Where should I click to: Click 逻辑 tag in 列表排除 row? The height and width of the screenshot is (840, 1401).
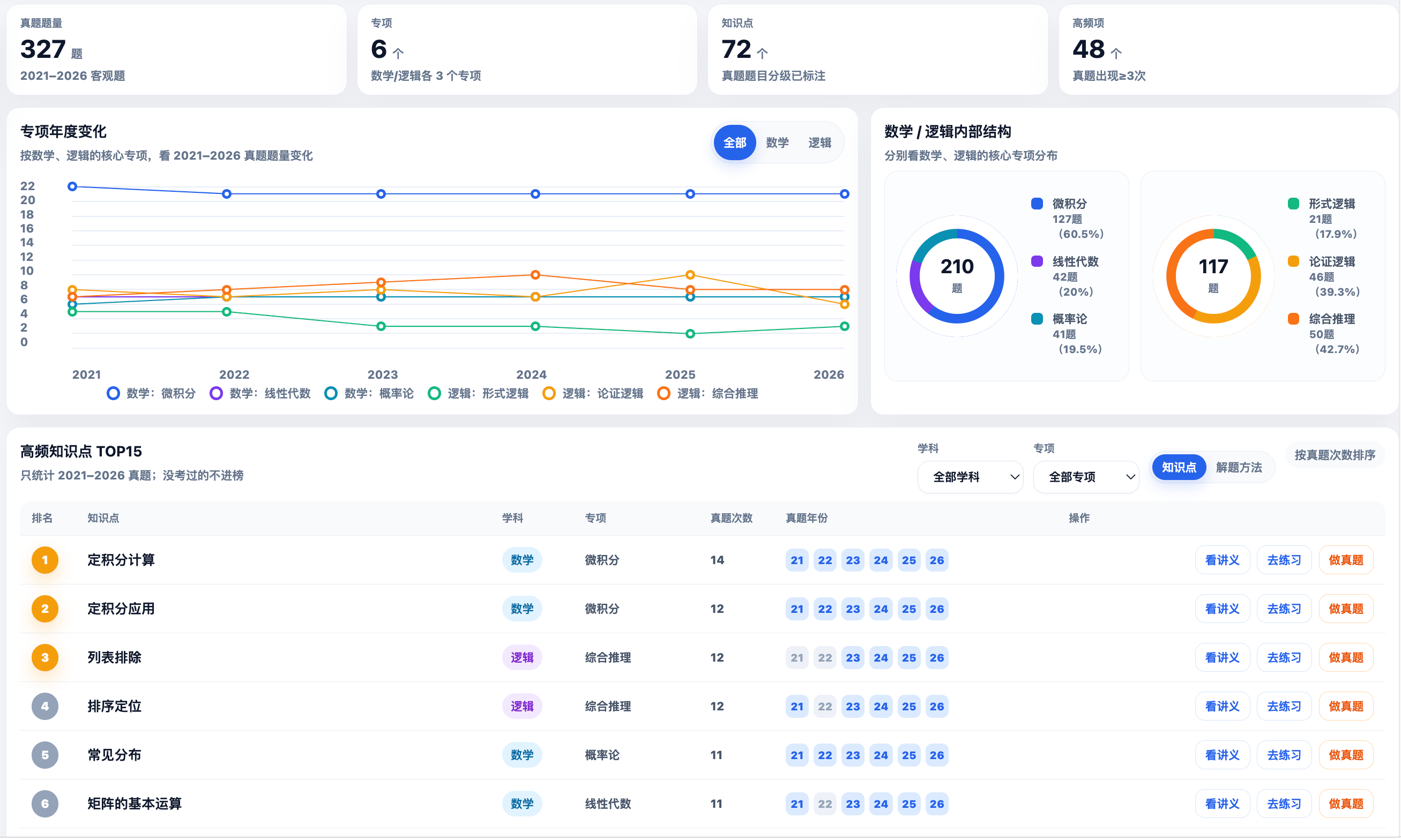[x=522, y=658]
